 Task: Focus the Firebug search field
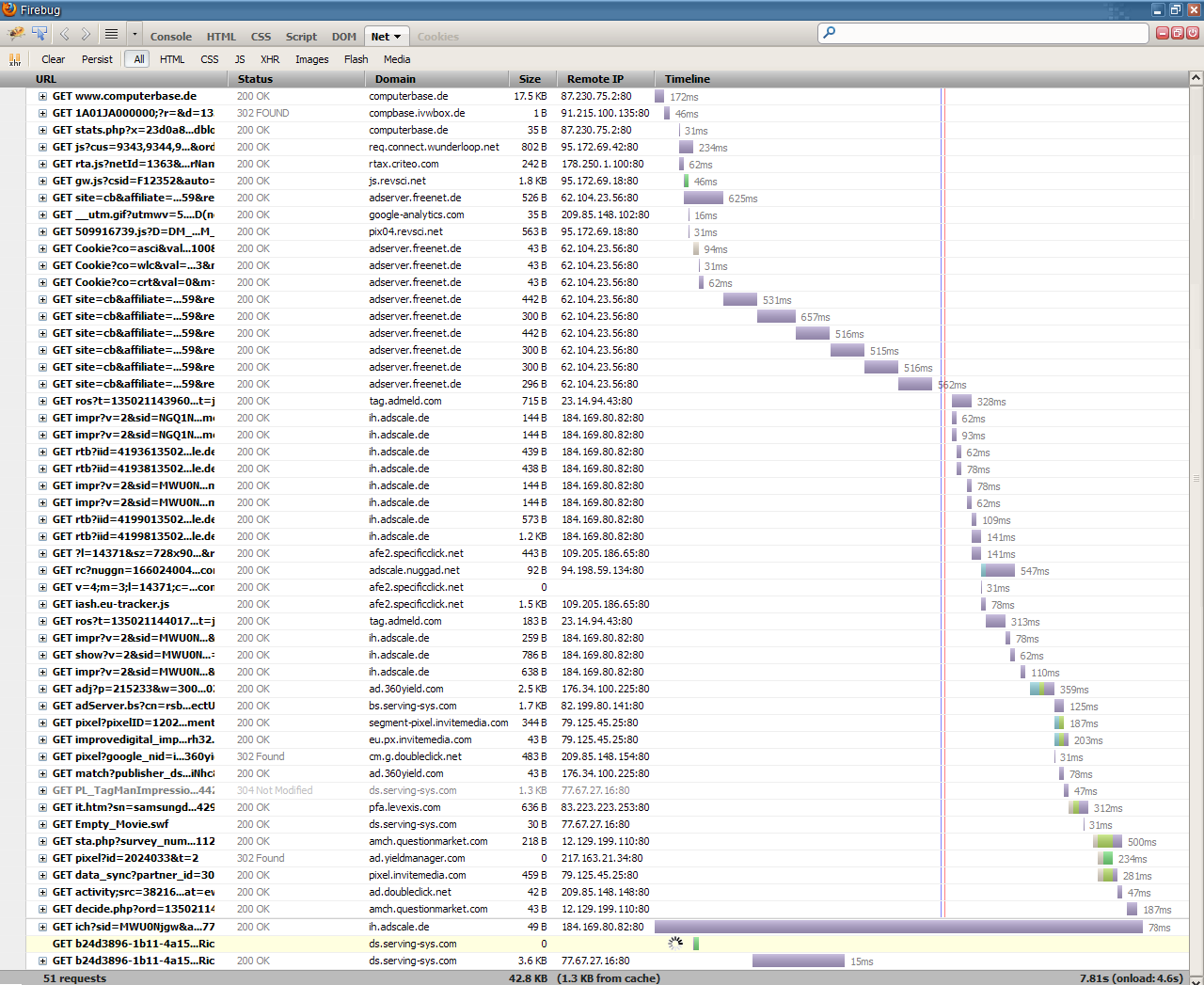tap(983, 33)
